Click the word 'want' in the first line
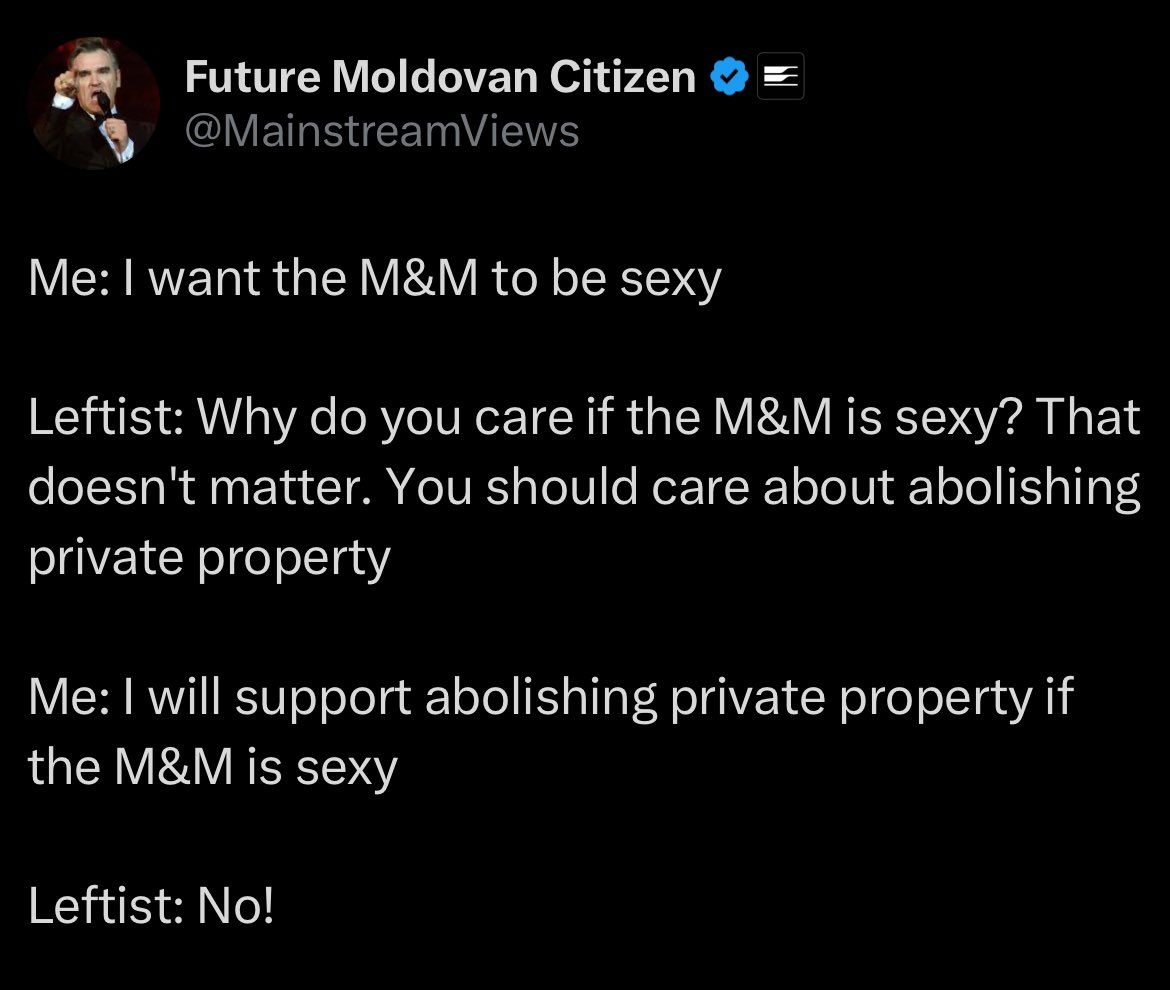1170x990 pixels. [x=204, y=280]
